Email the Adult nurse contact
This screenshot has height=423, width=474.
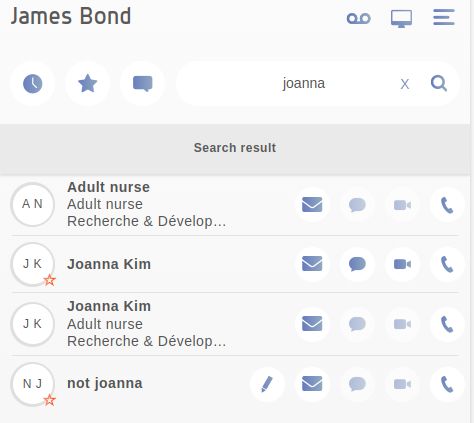click(312, 205)
